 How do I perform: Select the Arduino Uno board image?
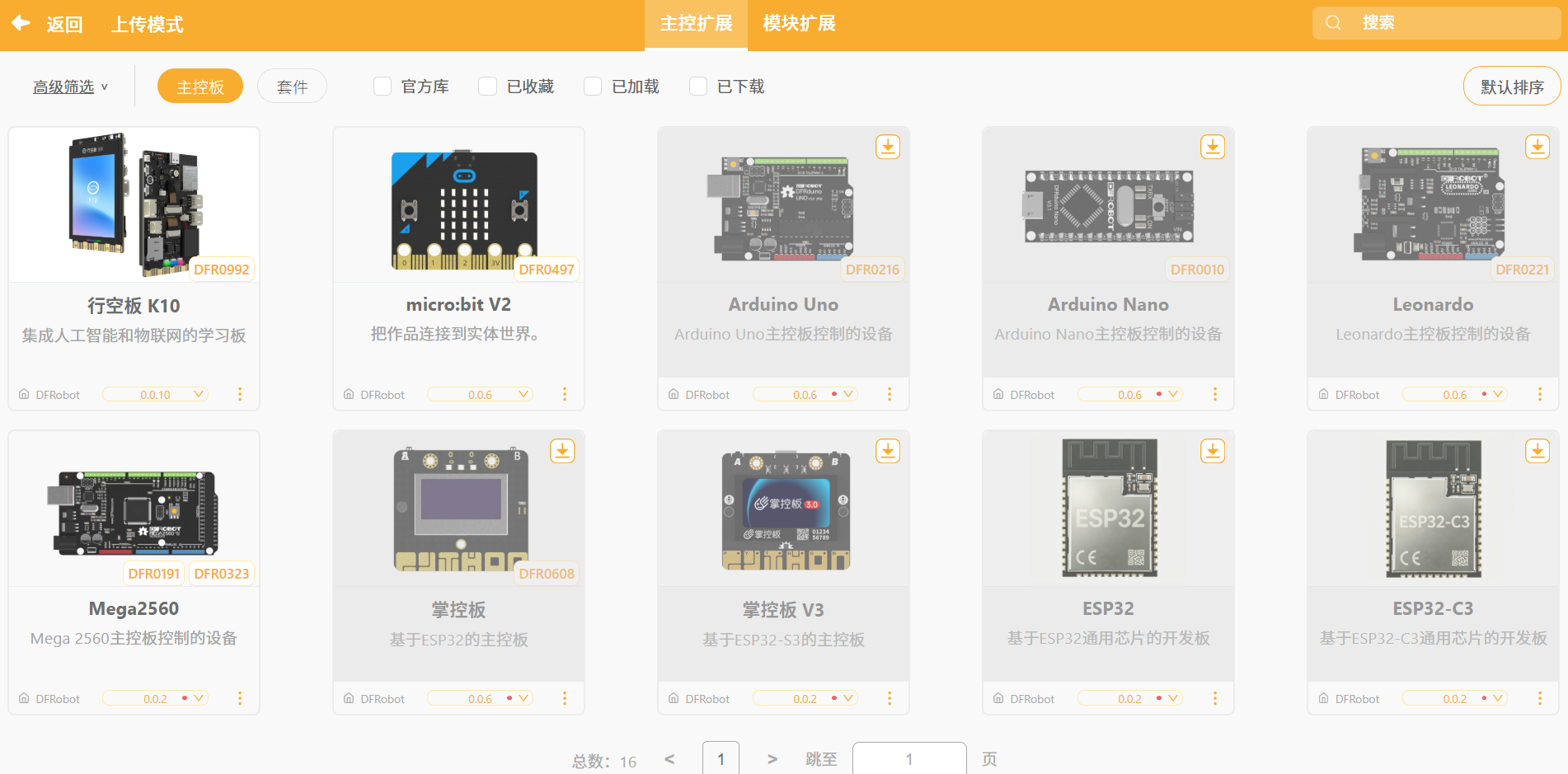click(x=780, y=209)
